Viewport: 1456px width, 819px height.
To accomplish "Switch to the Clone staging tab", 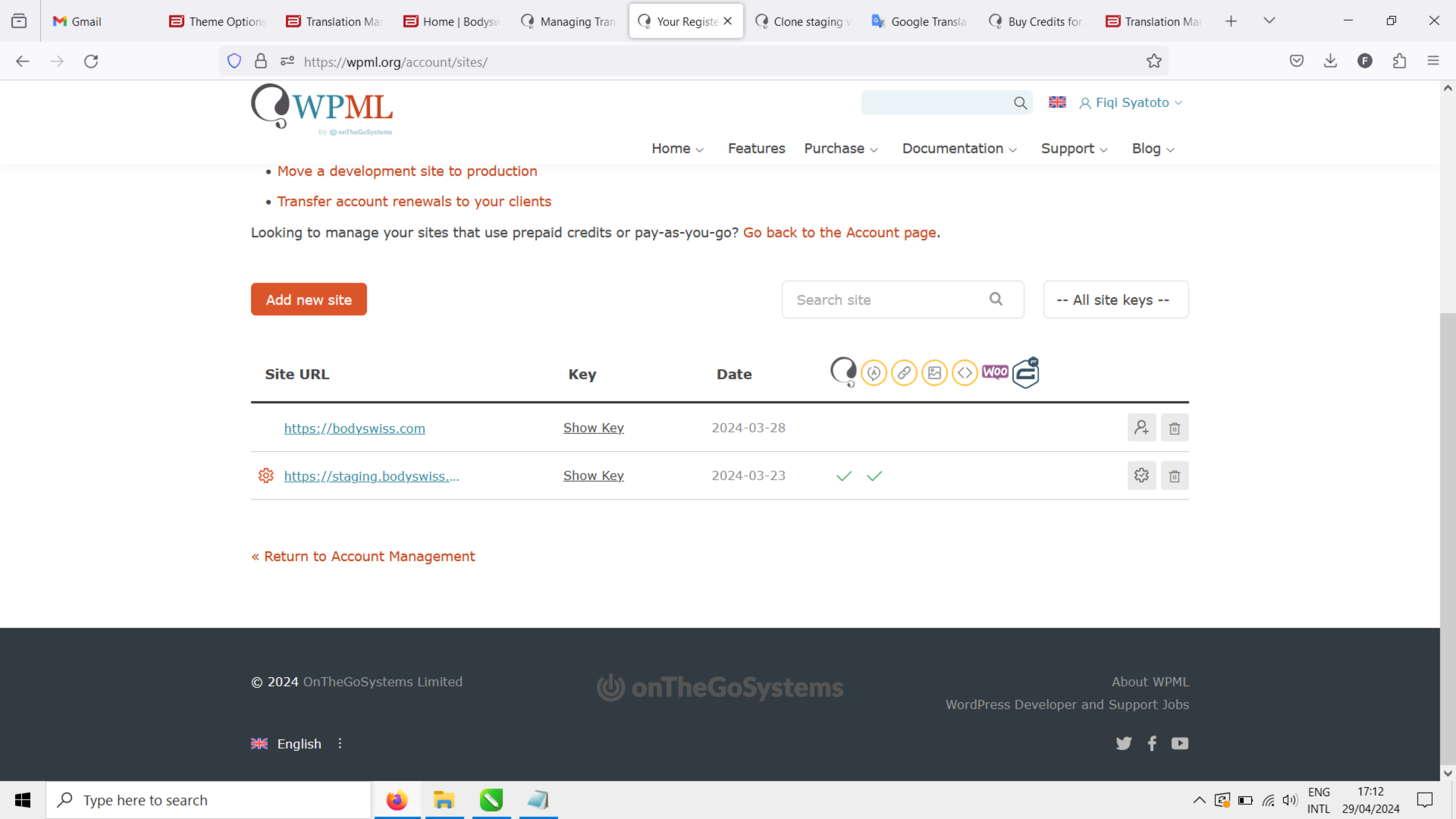I will [x=803, y=21].
